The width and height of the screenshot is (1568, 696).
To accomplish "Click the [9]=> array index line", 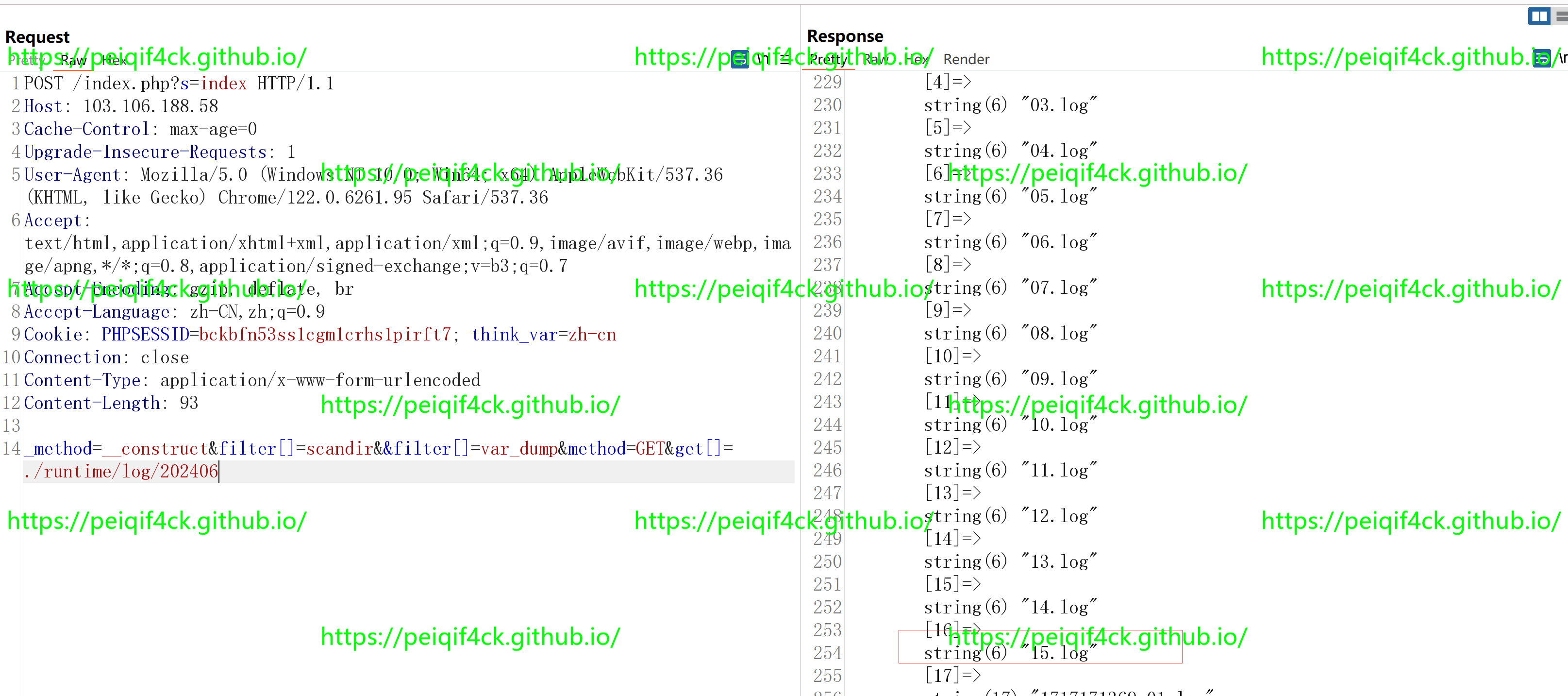I will [948, 310].
